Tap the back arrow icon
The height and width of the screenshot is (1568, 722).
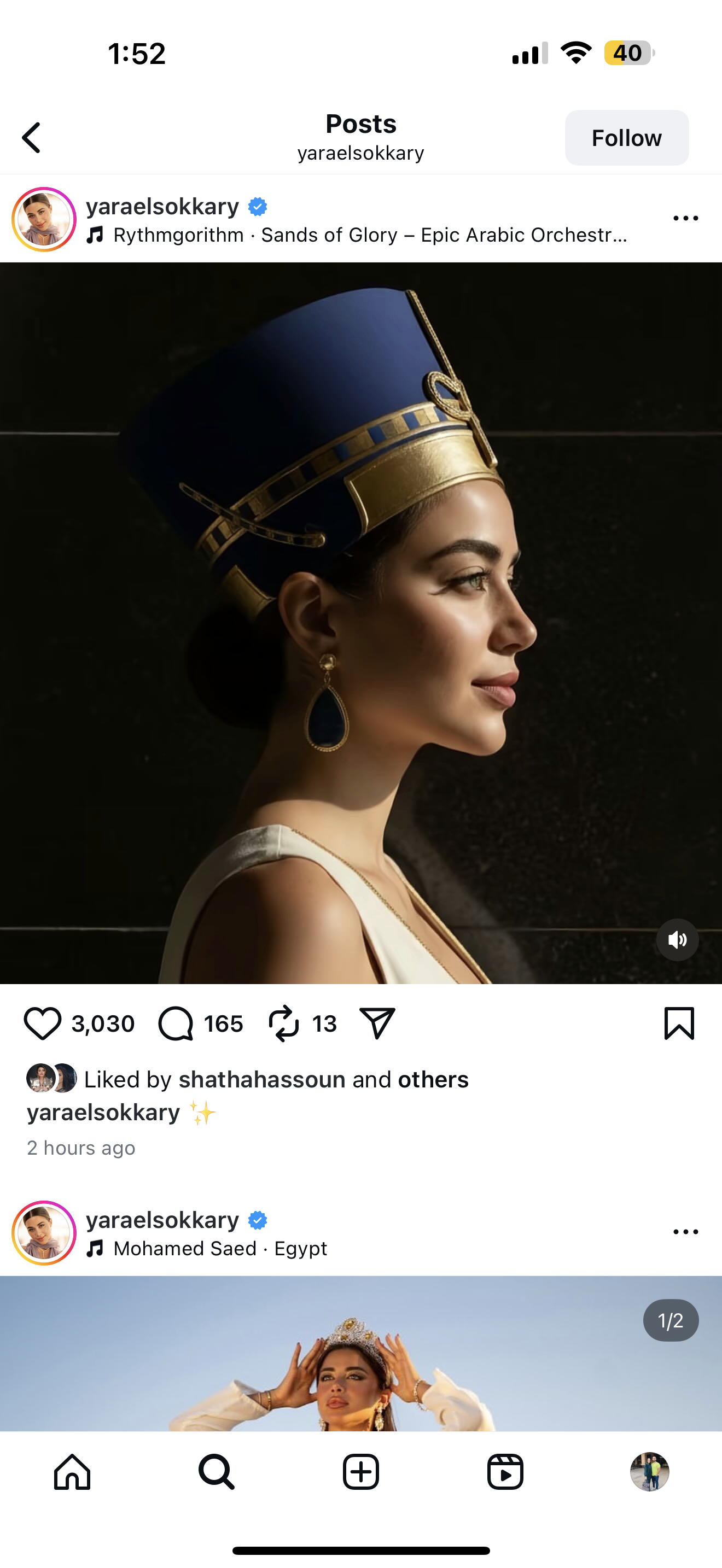32,138
